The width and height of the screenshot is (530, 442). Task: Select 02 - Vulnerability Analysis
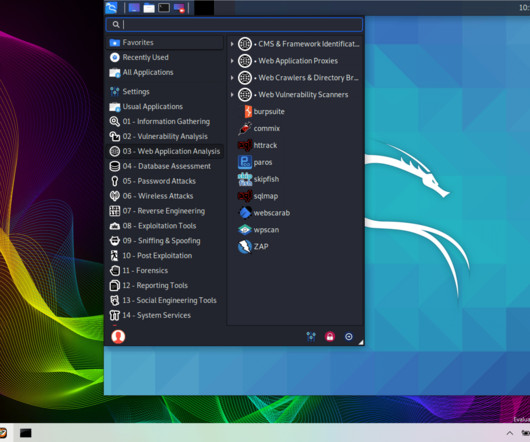(x=165, y=136)
